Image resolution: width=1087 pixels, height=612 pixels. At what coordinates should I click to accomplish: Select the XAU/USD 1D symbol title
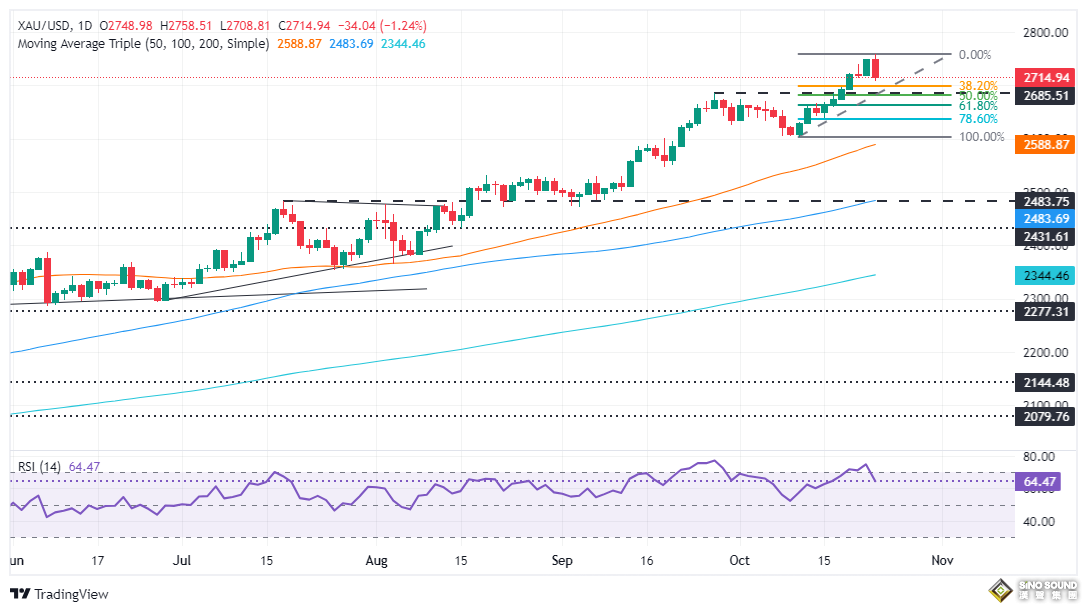(x=48, y=25)
